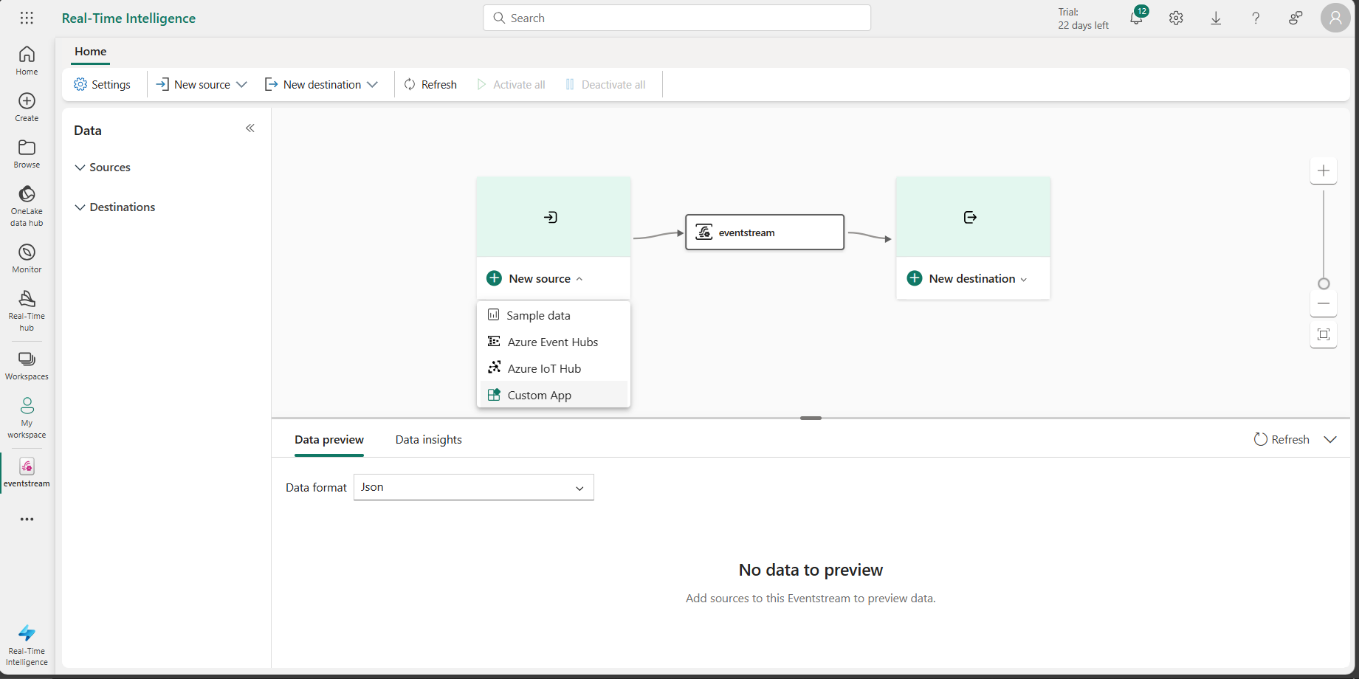Fit canvas to view icon
The image size is (1359, 679).
tap(1323, 334)
